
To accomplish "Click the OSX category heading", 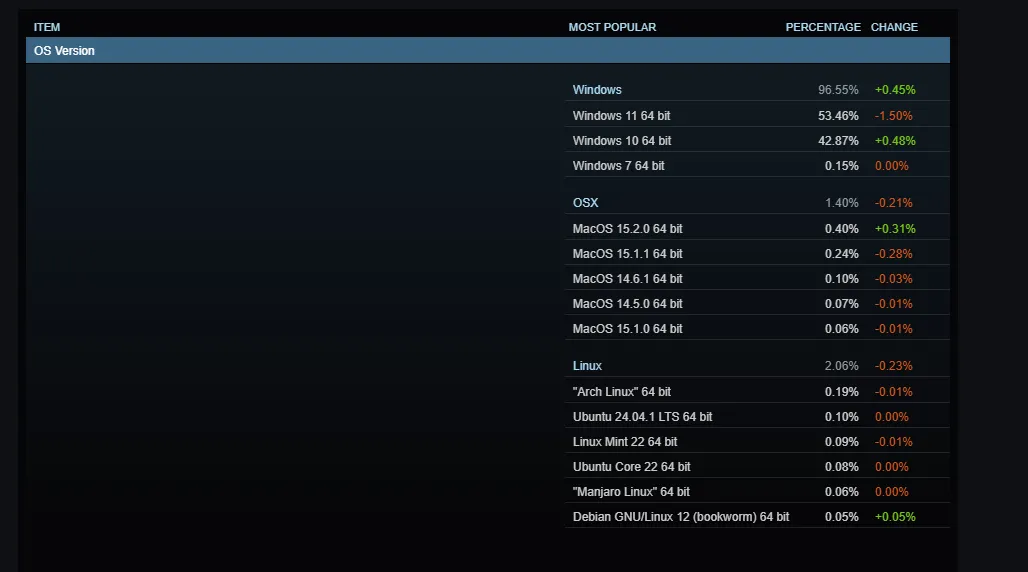I will point(585,203).
